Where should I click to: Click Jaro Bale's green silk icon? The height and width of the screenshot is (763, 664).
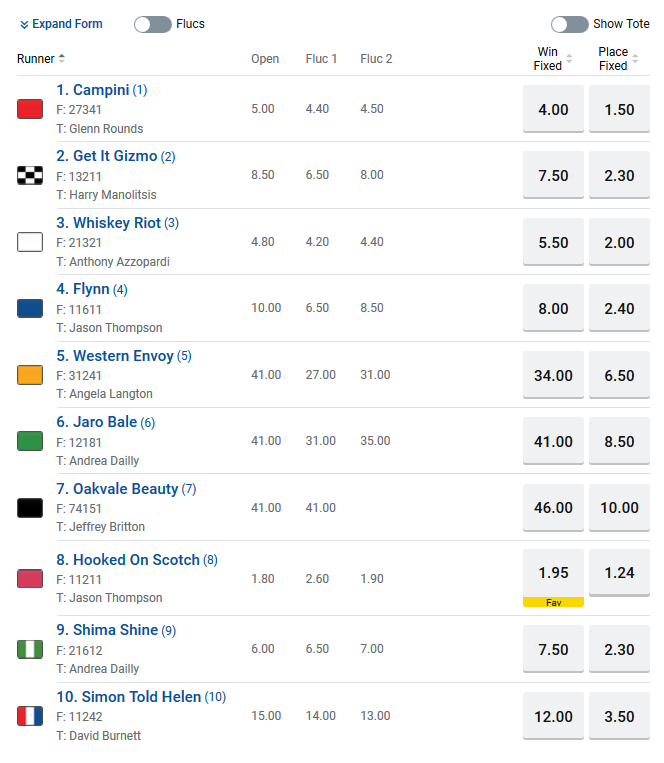(30, 441)
